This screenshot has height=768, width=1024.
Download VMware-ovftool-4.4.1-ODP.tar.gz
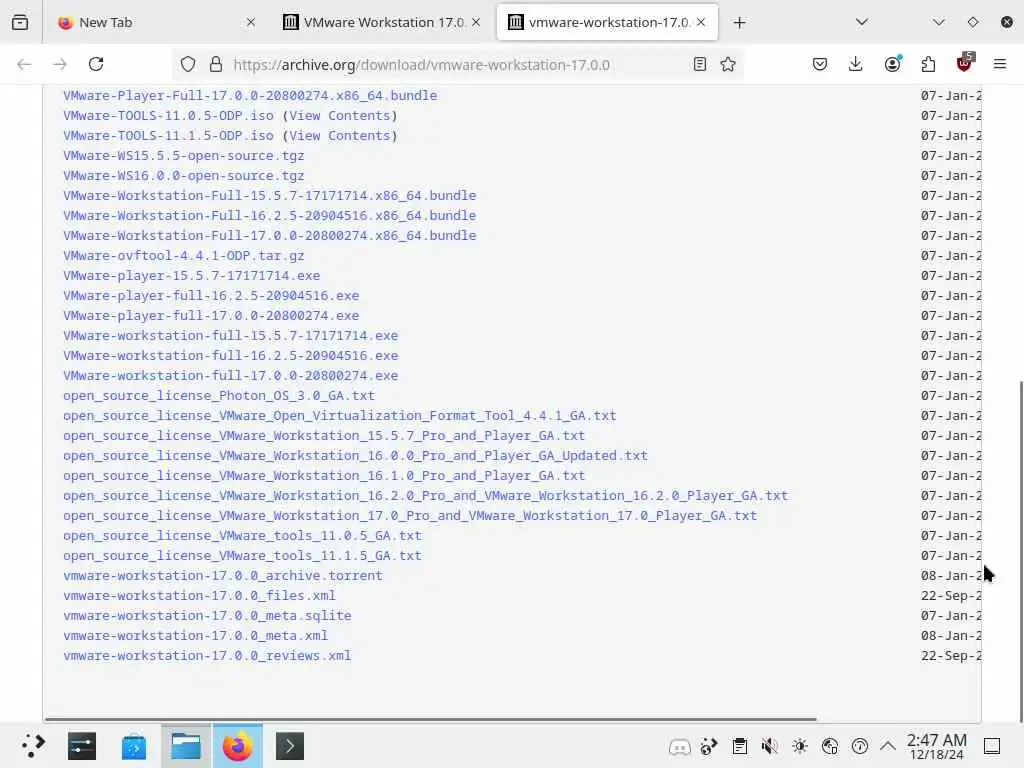click(x=184, y=255)
